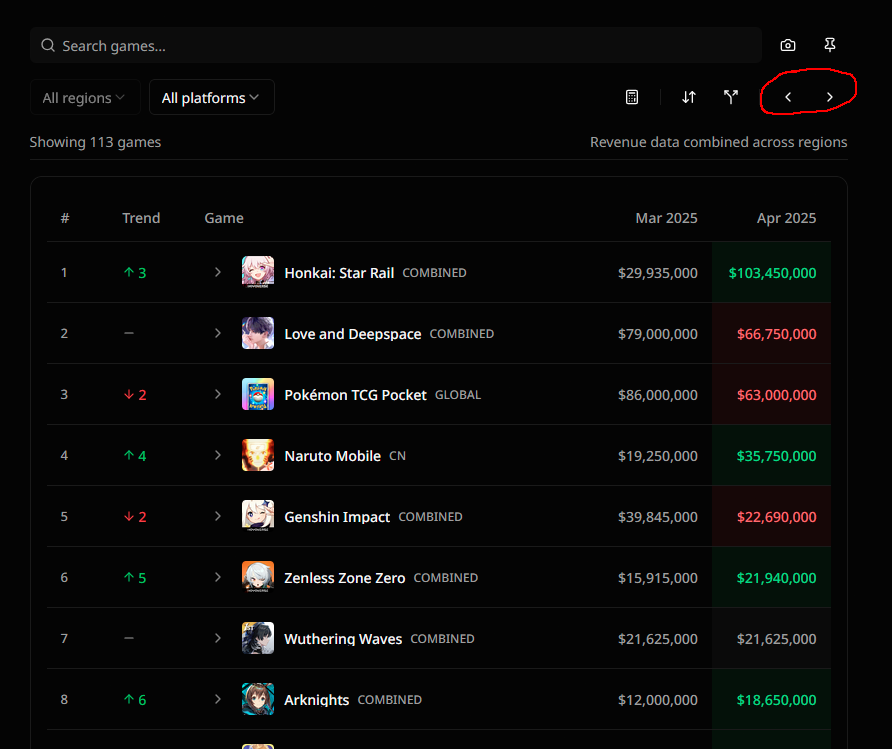Click the search magnifier icon
892x749 pixels.
point(48,45)
